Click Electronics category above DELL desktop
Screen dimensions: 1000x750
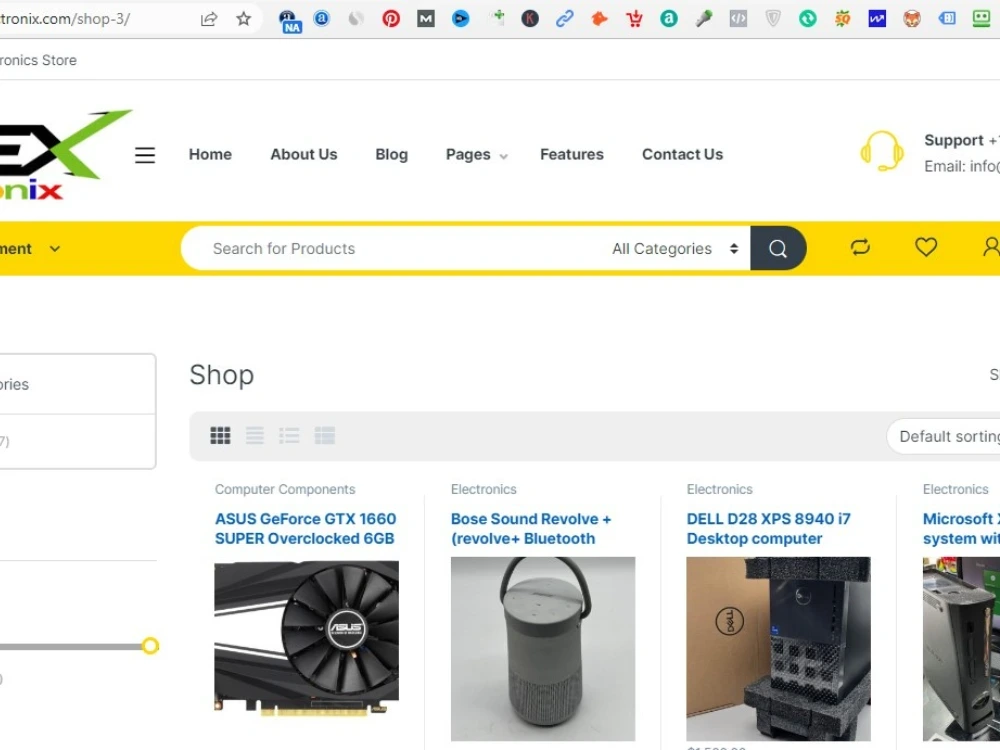(x=719, y=489)
